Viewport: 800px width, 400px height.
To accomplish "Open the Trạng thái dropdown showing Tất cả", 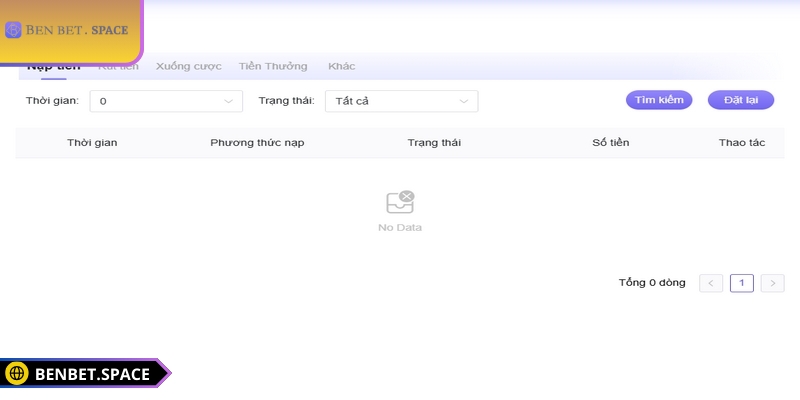I will [402, 101].
